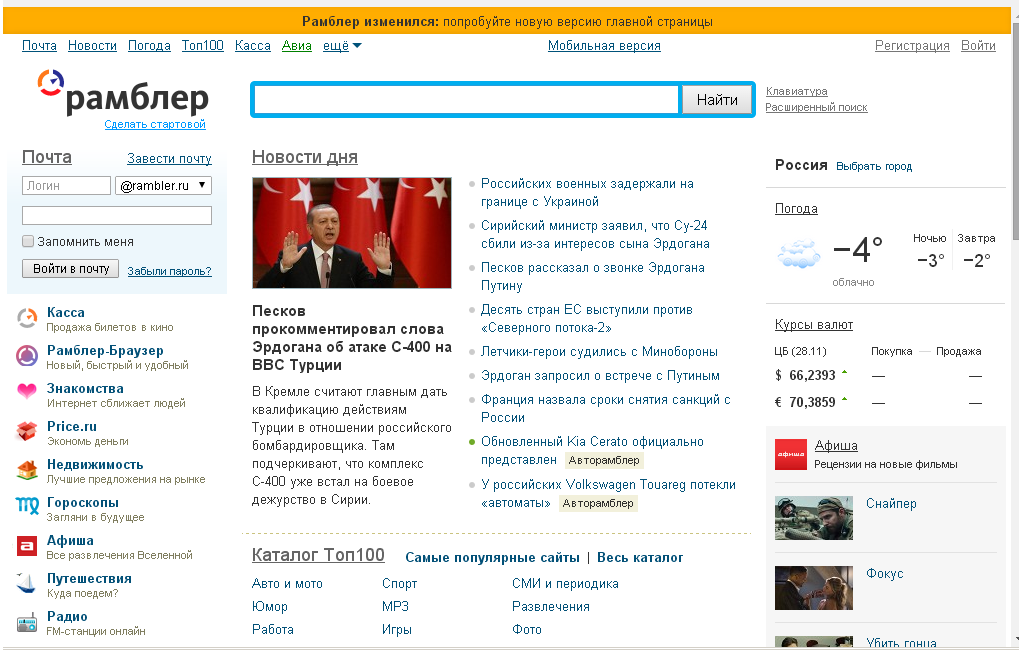Open the СМИ и периодика catalog category

[x=565, y=584]
